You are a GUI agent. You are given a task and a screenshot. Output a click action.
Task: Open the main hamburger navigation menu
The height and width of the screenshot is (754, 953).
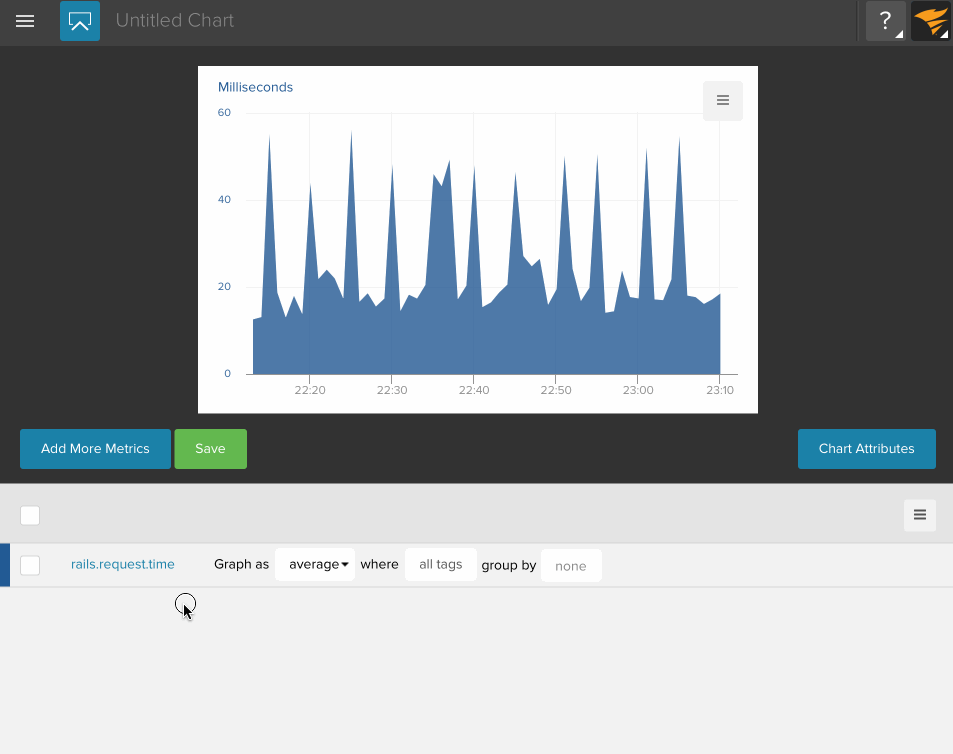click(x=25, y=21)
